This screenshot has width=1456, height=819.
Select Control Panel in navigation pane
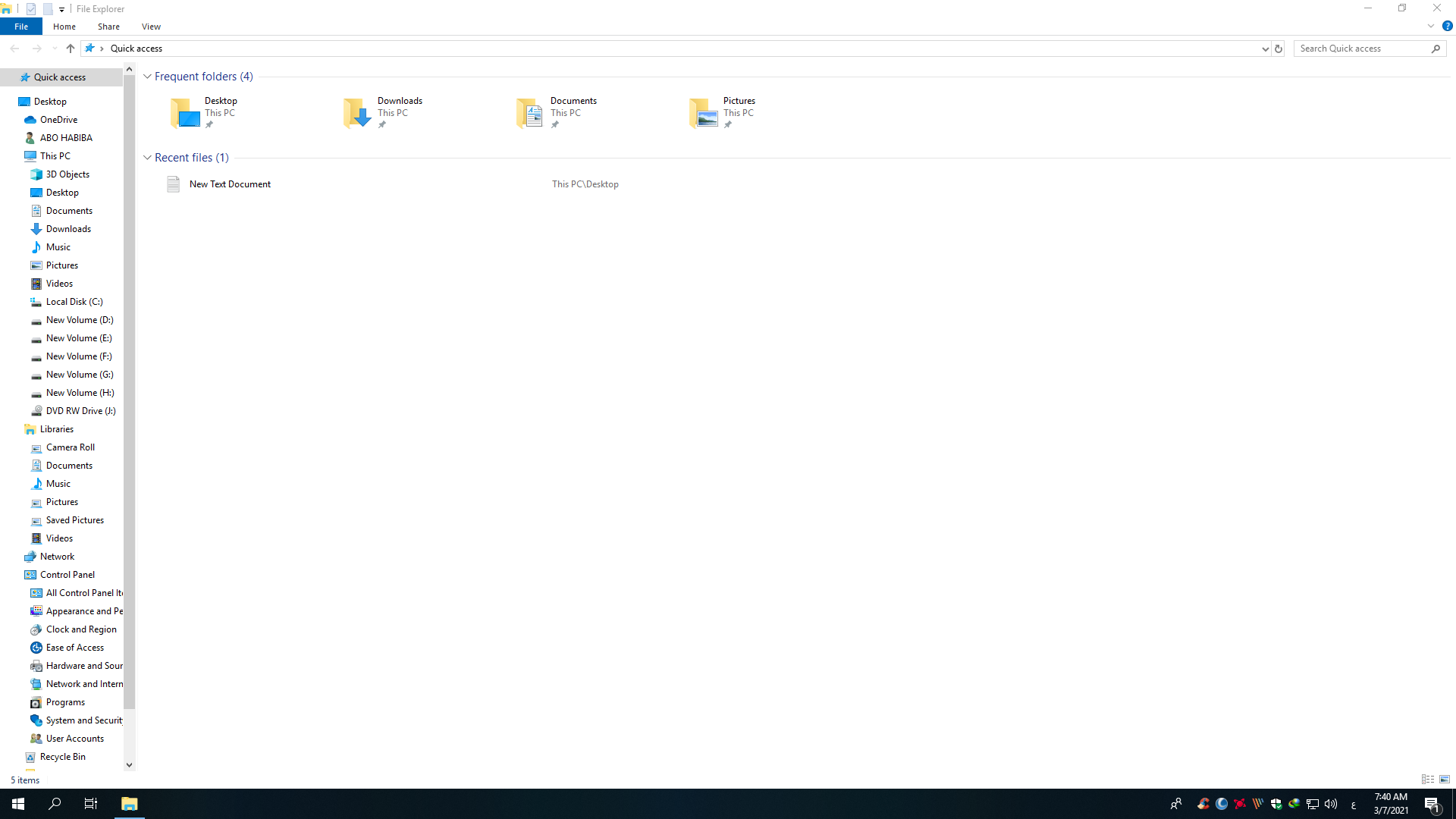coord(67,575)
